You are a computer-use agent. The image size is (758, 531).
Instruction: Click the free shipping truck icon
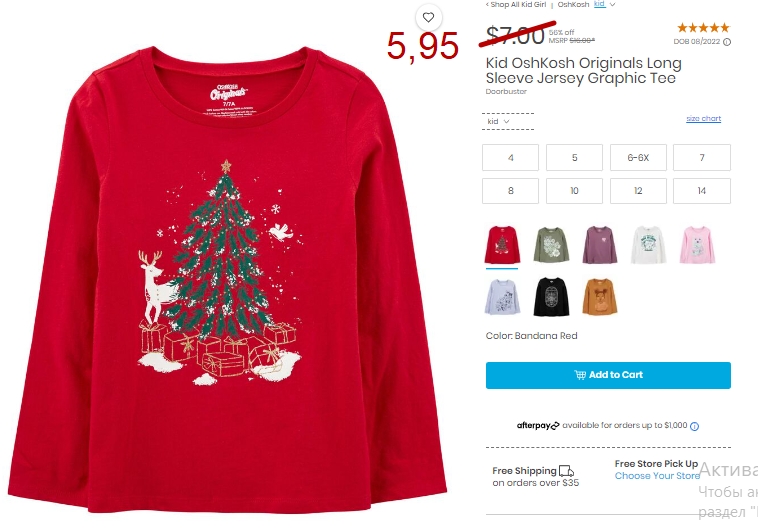pyautogui.click(x=566, y=471)
